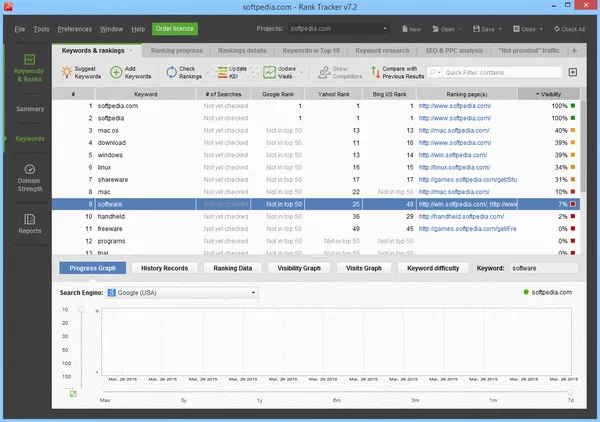The image size is (600, 422).
Task: Click the Add Keywords plus icon
Action: pos(116,72)
